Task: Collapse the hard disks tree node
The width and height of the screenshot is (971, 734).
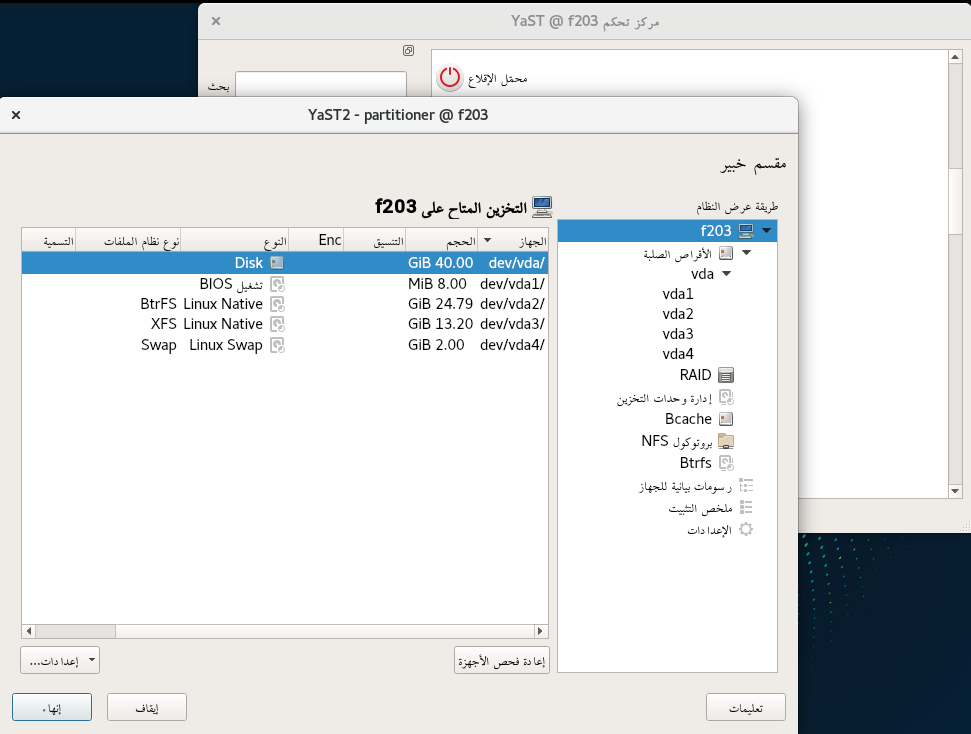Action: coord(746,253)
